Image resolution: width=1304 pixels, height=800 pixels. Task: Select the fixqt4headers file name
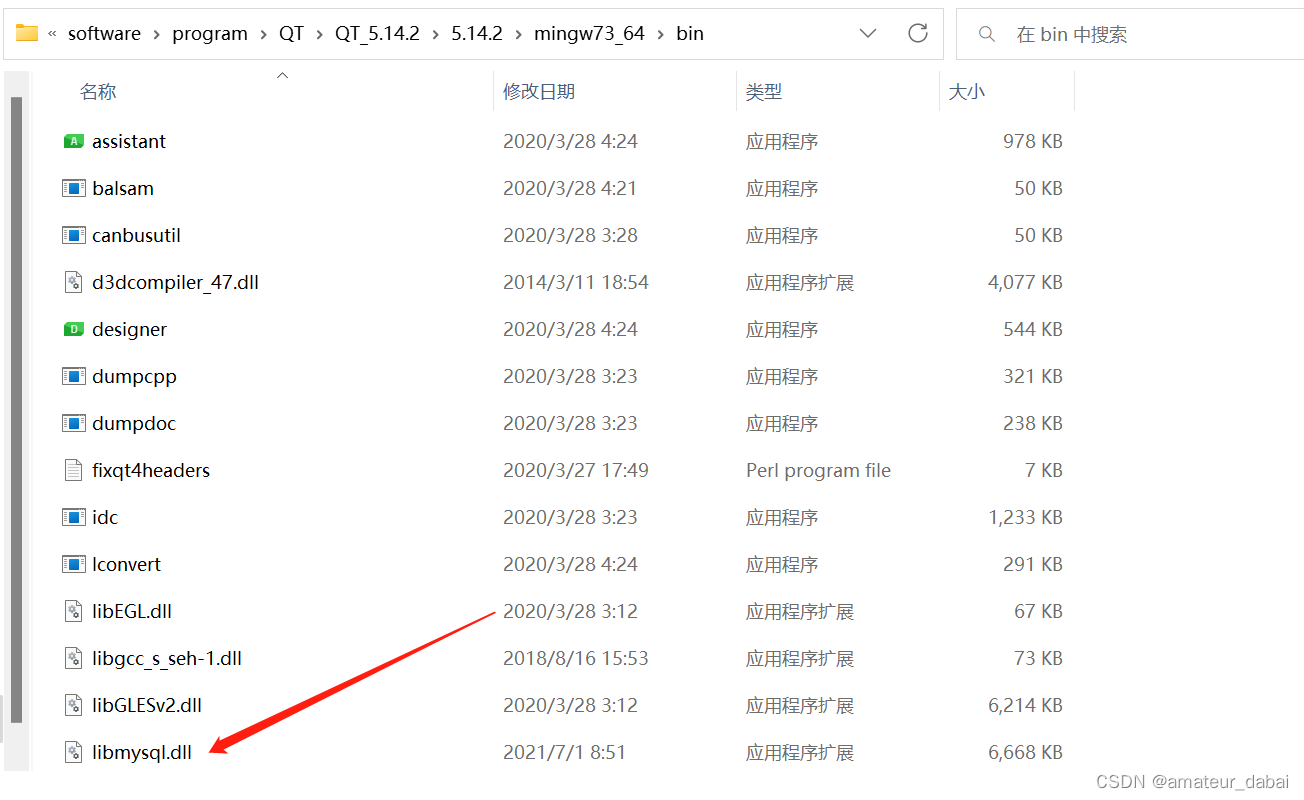pyautogui.click(x=151, y=470)
